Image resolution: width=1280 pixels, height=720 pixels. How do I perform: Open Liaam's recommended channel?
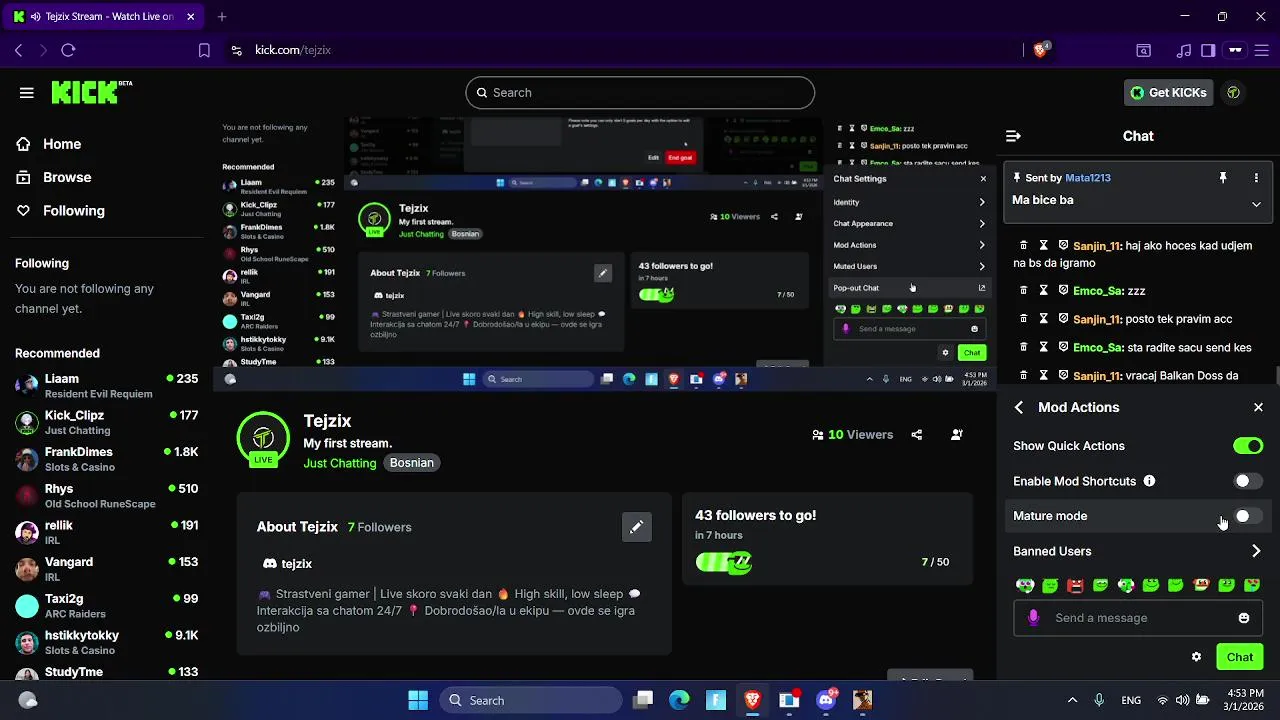107,386
